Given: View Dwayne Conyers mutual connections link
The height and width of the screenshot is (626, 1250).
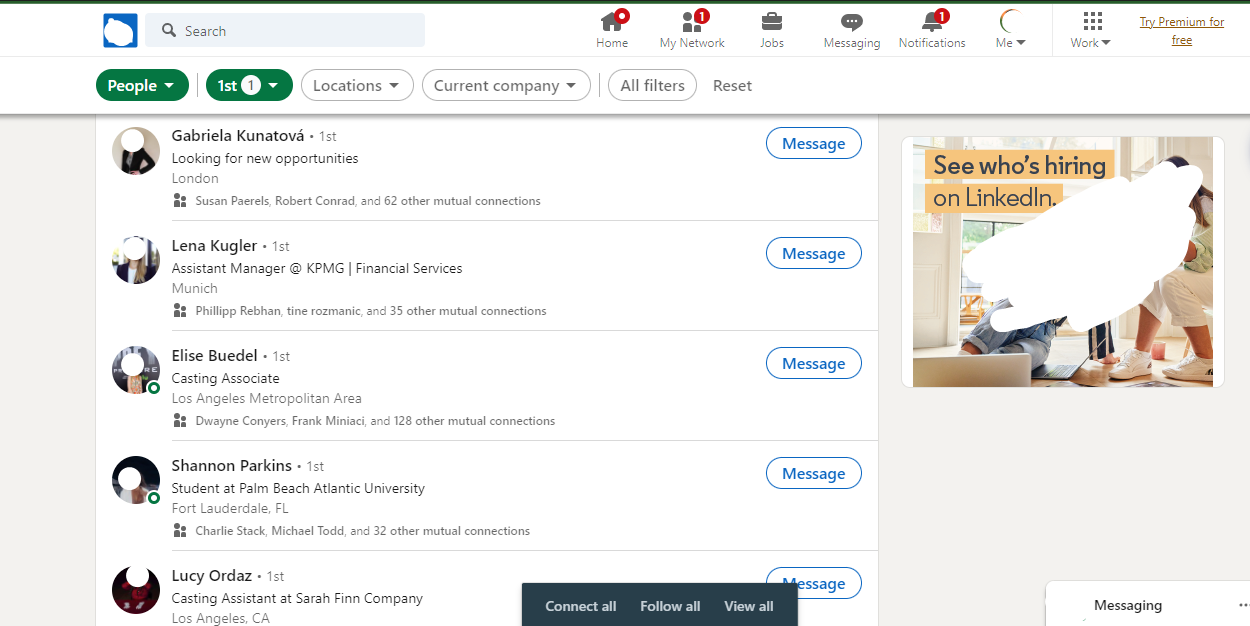Looking at the screenshot, I should tap(375, 421).
